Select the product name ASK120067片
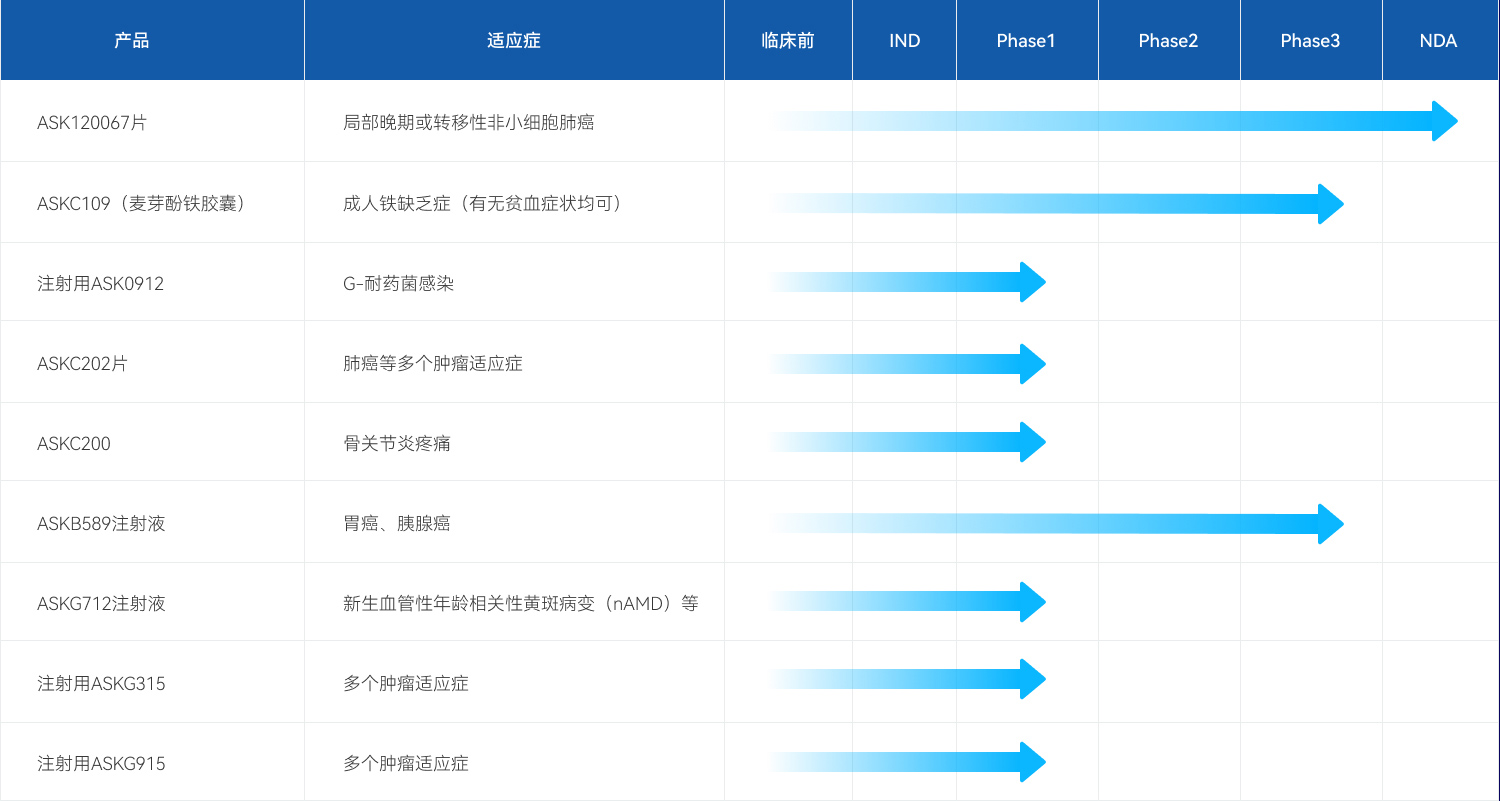The image size is (1500, 801). (x=92, y=123)
